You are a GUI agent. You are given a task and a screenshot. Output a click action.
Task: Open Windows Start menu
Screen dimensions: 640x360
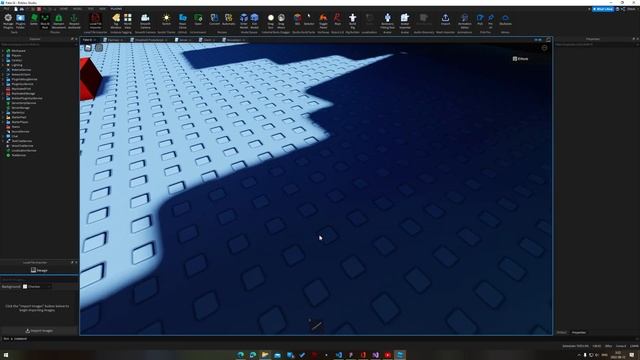click(6, 355)
